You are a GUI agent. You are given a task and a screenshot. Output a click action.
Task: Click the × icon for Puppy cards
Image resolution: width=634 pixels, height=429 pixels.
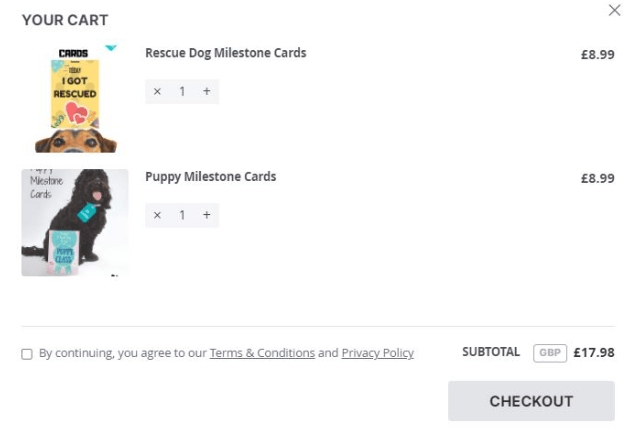coord(157,215)
